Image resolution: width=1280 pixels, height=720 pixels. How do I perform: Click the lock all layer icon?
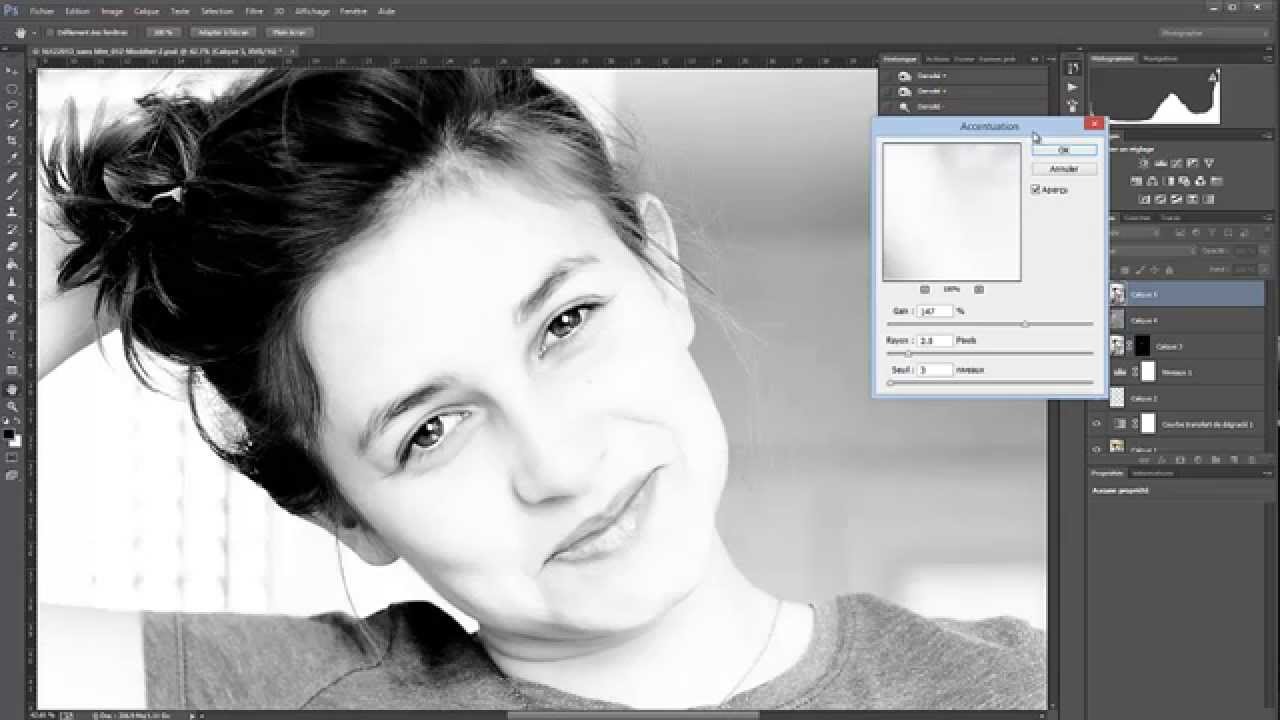click(x=1169, y=270)
